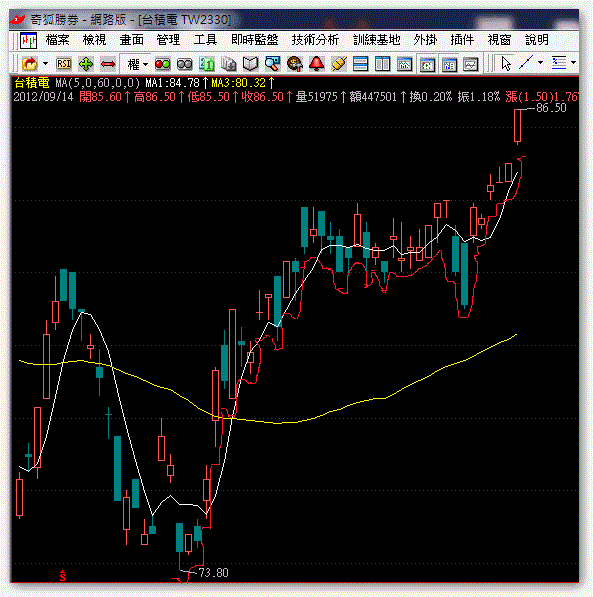Click the 73.80 low price label on chart
Image resolution: width=593 pixels, height=597 pixels.
(x=214, y=573)
